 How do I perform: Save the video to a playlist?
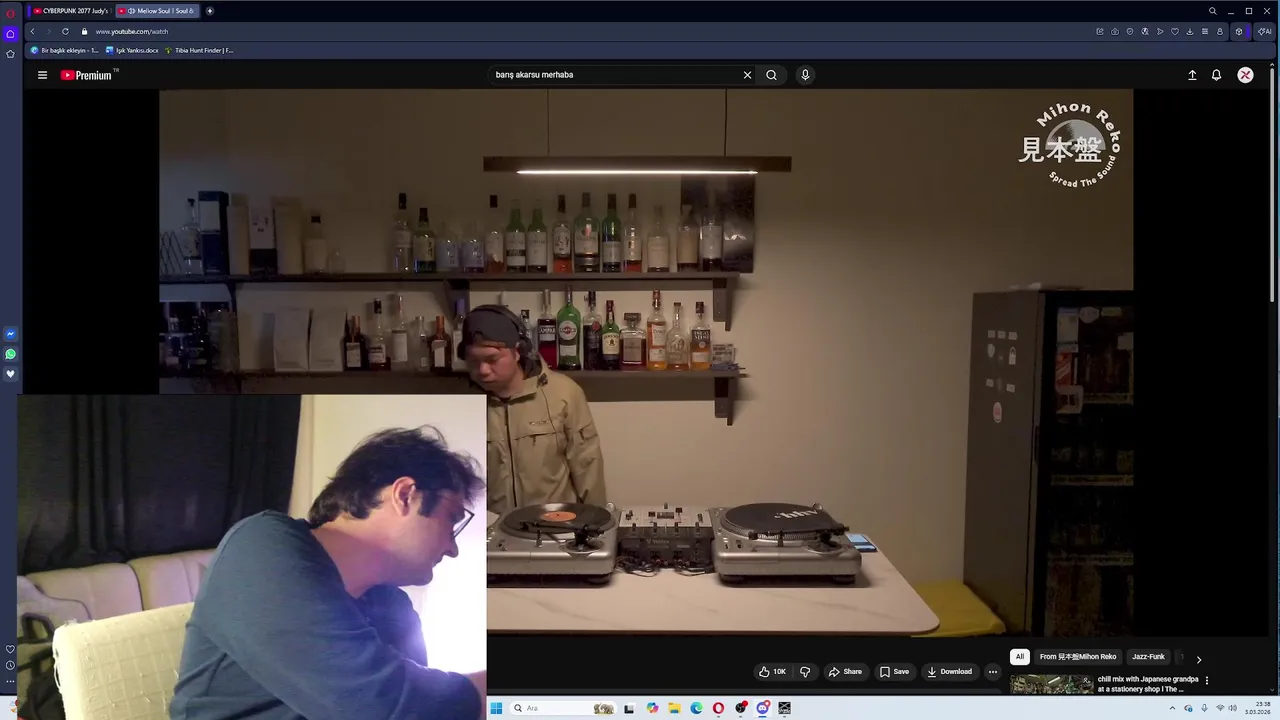[894, 672]
